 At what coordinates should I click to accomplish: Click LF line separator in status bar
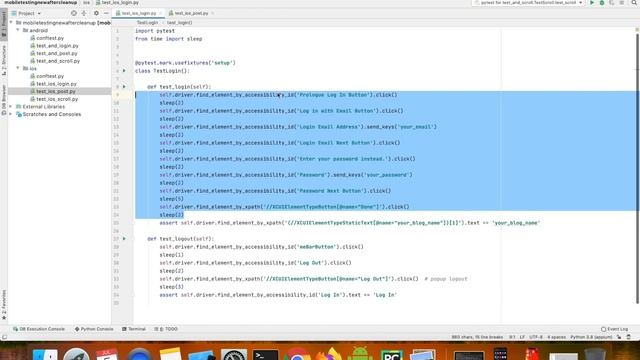click(522, 337)
